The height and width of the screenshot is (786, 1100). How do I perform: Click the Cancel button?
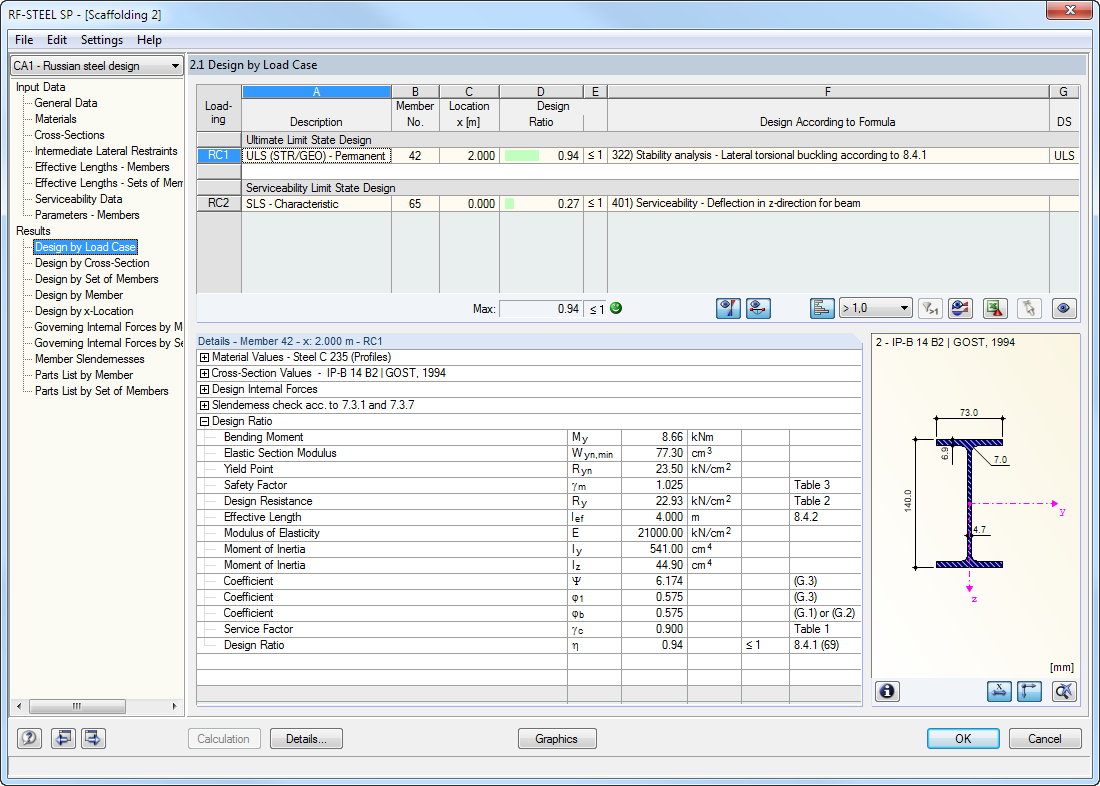point(1045,738)
